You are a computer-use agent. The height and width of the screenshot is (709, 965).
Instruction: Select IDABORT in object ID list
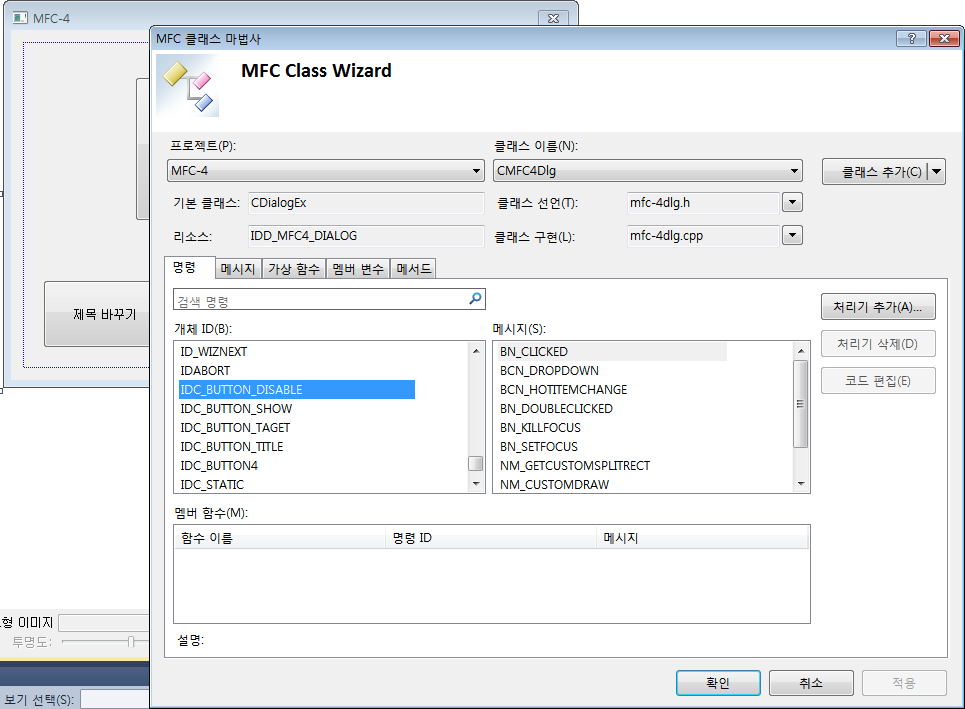click(x=205, y=371)
